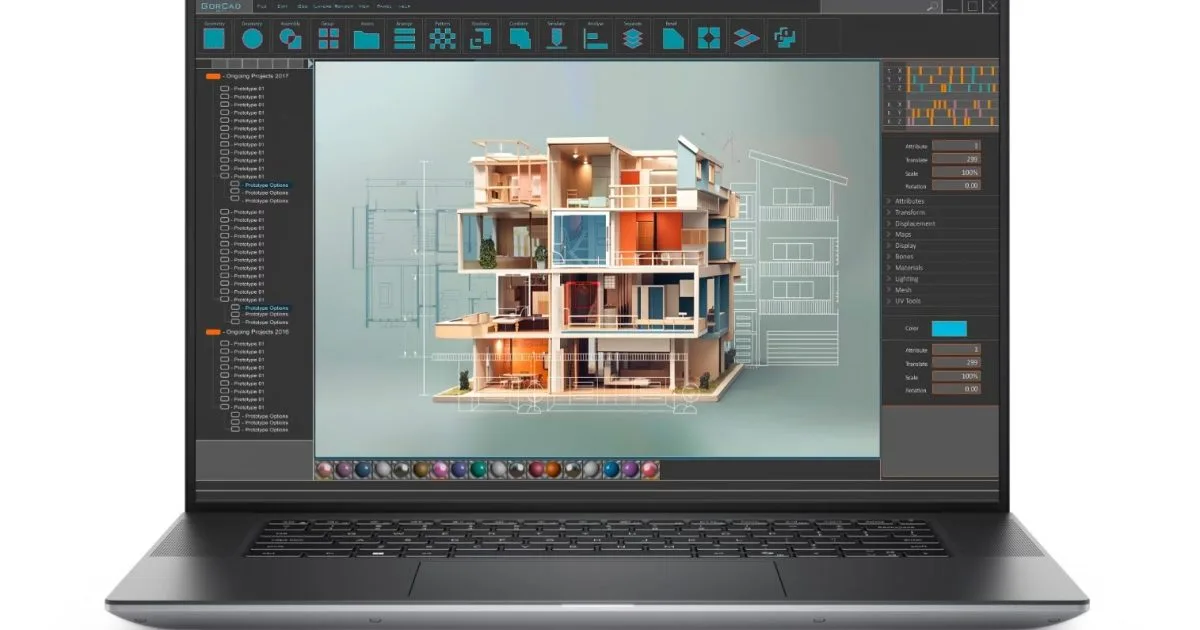Click the Analyze bar chart icon
Viewport: 1200px width, 630px height.
[x=595, y=39]
